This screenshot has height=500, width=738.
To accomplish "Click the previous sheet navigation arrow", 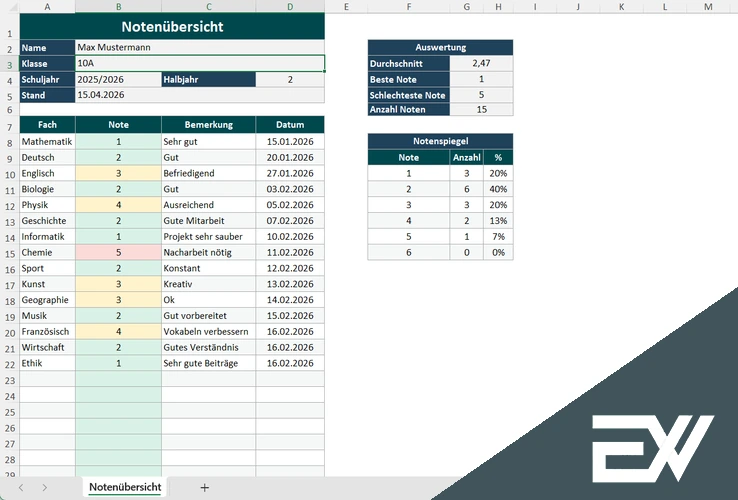I will (x=19, y=487).
